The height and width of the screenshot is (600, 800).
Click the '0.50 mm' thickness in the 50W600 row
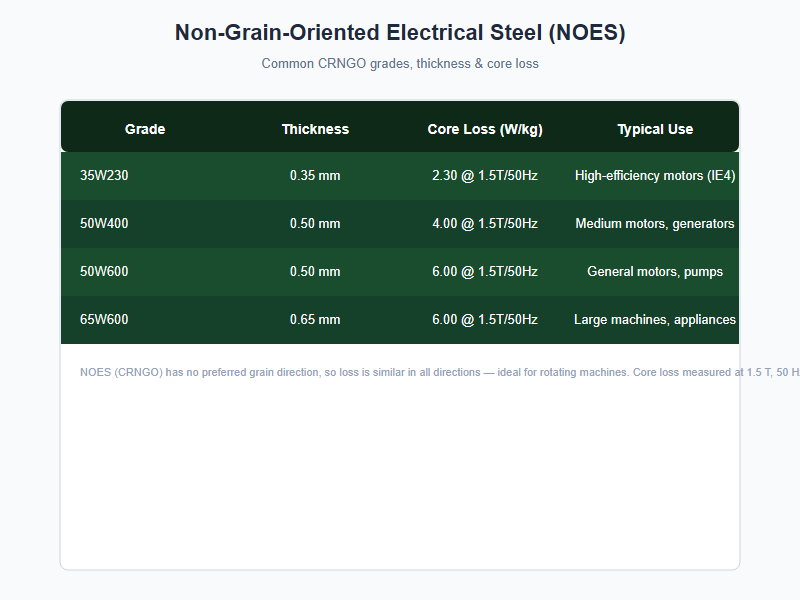[x=315, y=271]
